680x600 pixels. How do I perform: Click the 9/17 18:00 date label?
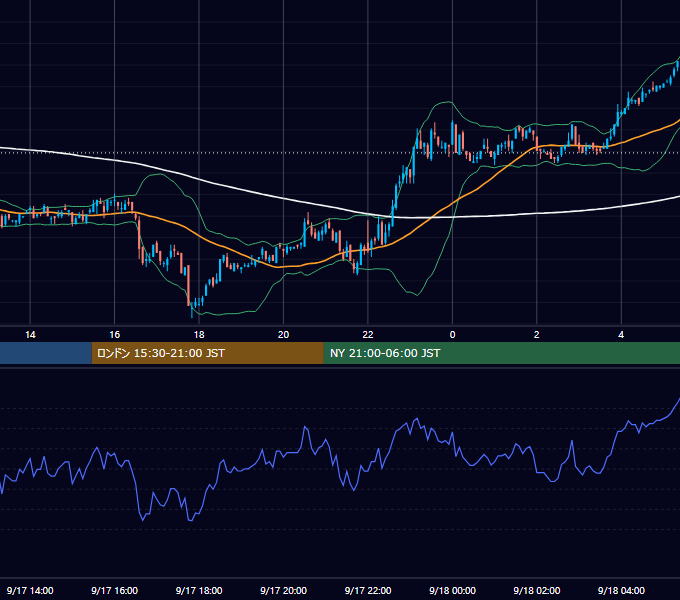click(199, 590)
